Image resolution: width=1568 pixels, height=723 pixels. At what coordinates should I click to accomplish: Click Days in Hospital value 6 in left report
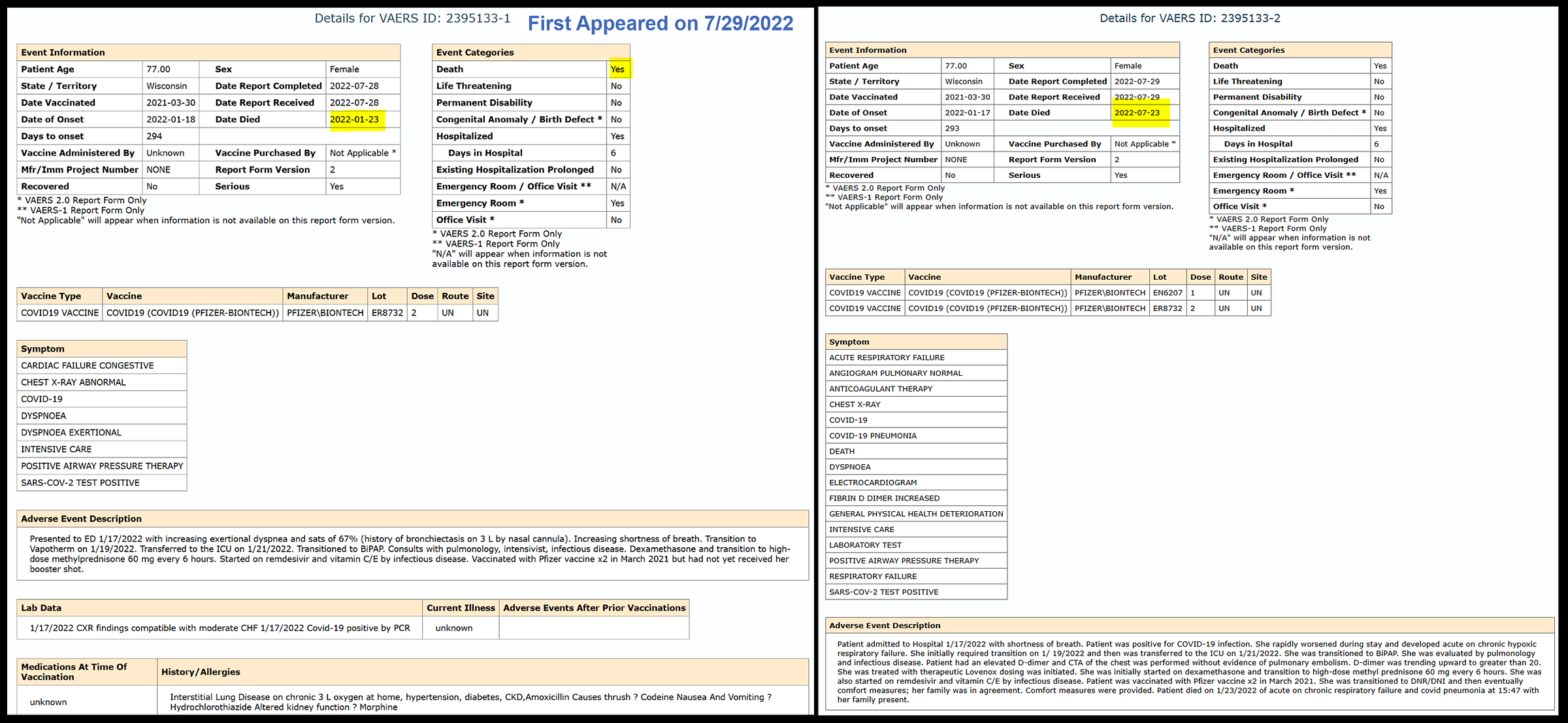[x=613, y=153]
